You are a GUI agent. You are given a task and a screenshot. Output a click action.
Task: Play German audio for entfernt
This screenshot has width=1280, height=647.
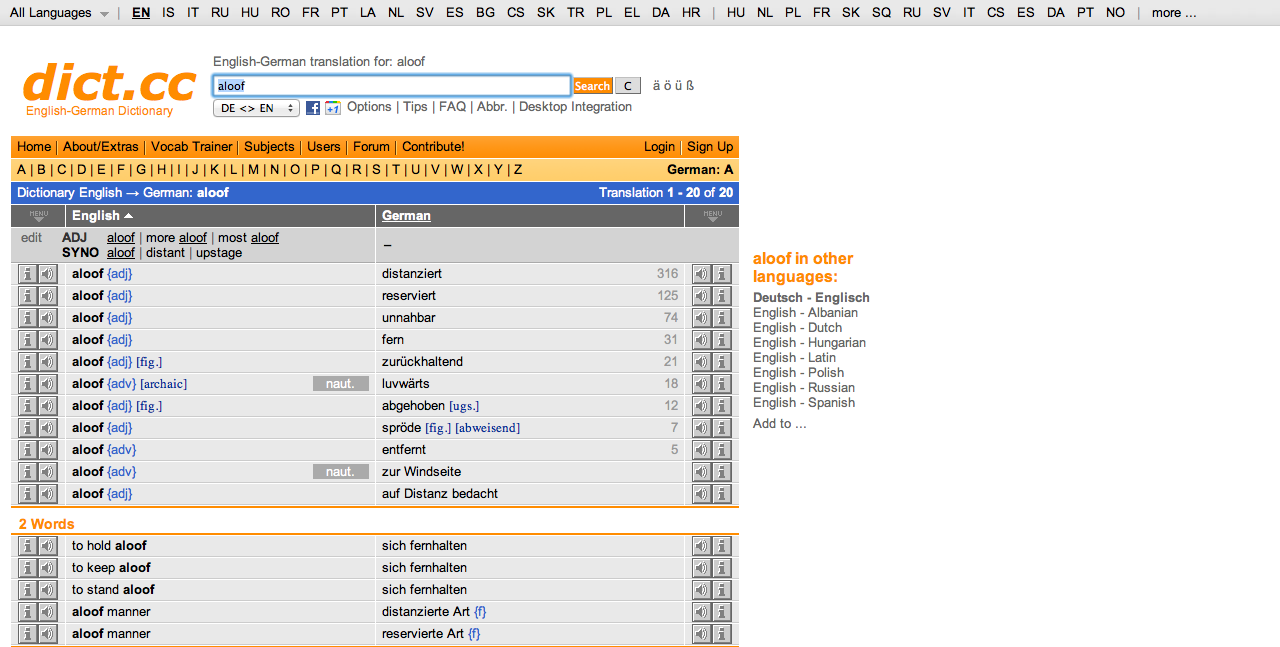(702, 450)
